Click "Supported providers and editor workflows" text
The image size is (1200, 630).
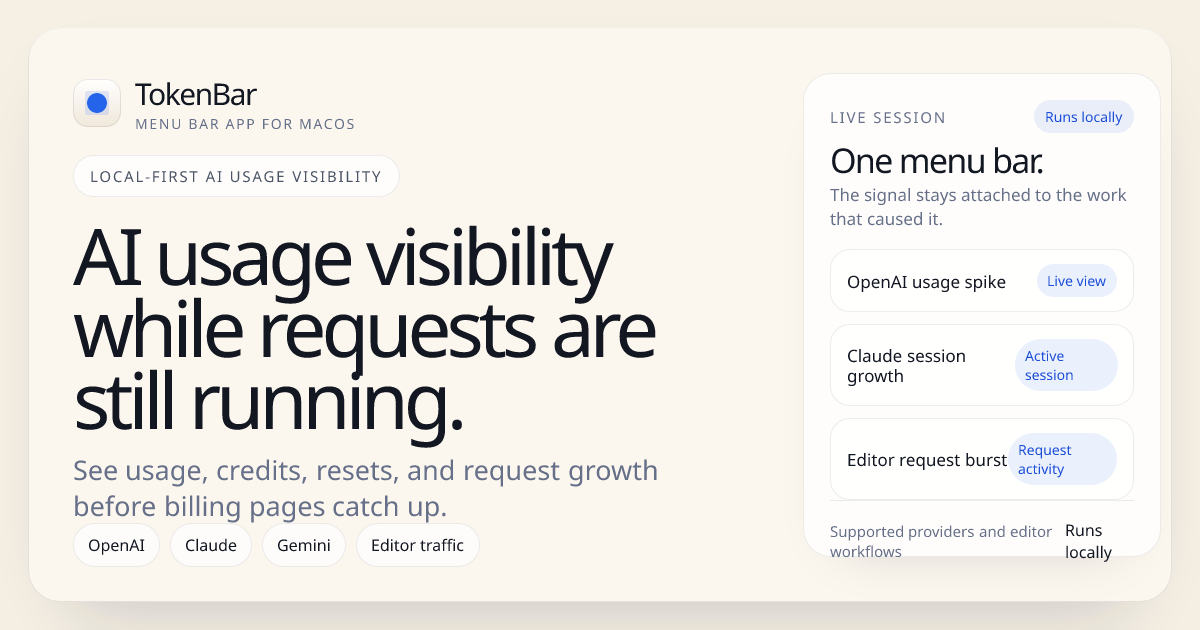tap(941, 541)
